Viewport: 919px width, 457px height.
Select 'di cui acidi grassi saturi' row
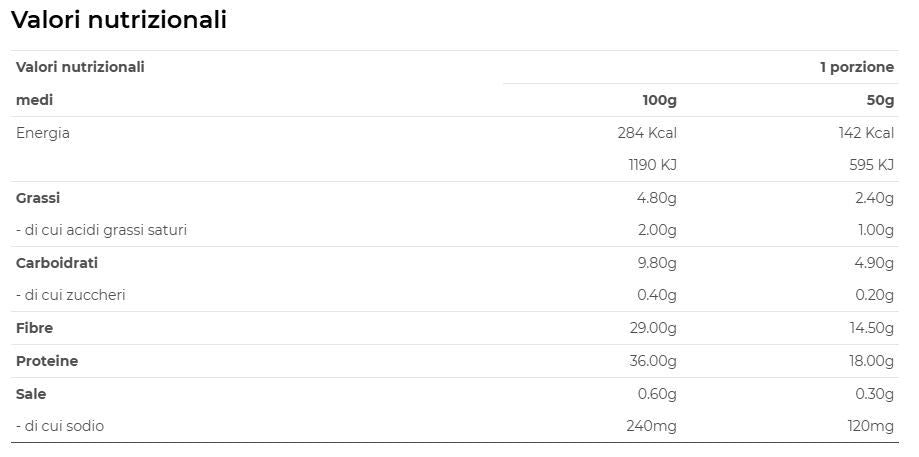[x=101, y=230]
